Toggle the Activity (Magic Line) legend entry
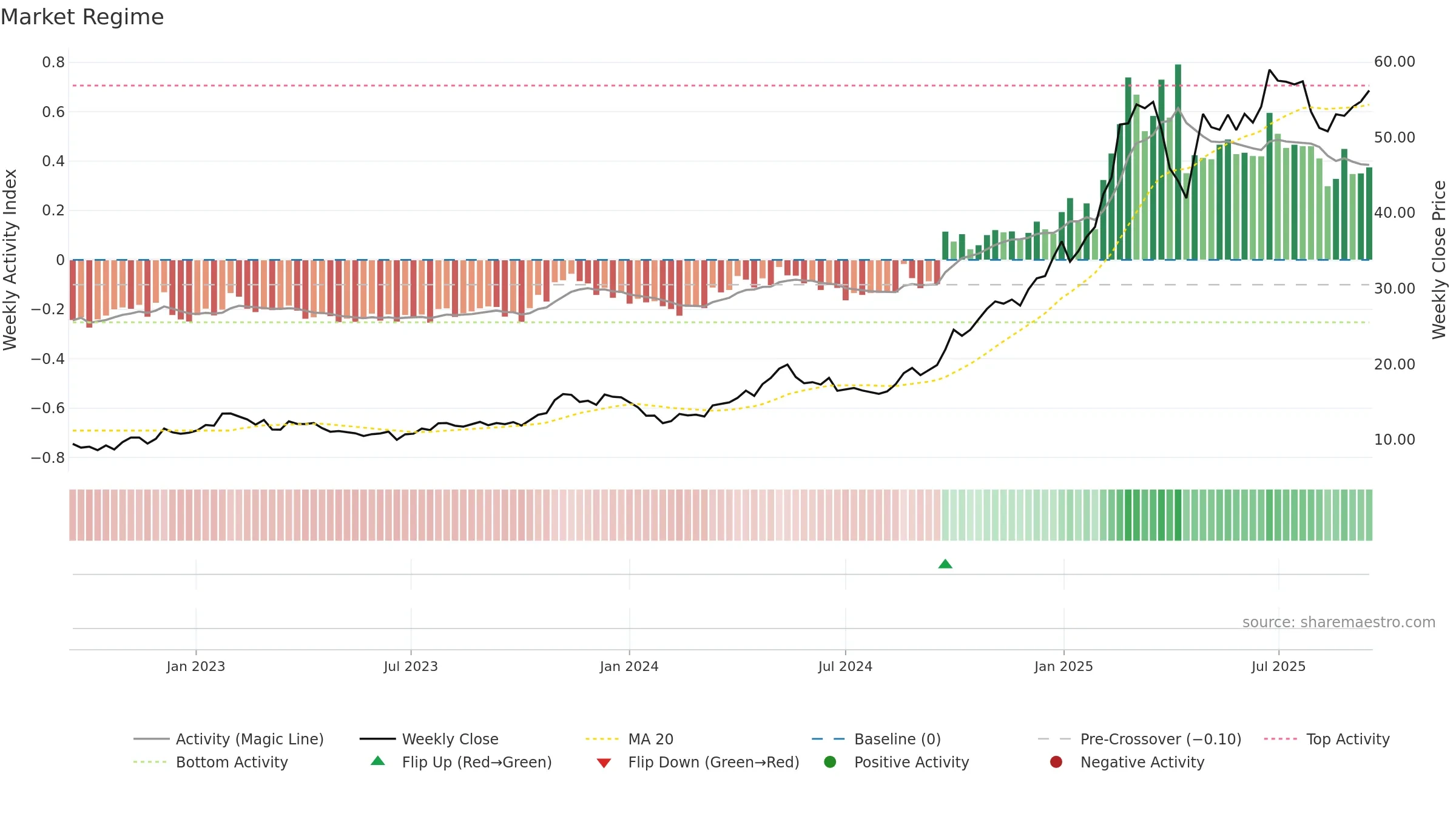The width and height of the screenshot is (1456, 819). (x=229, y=739)
